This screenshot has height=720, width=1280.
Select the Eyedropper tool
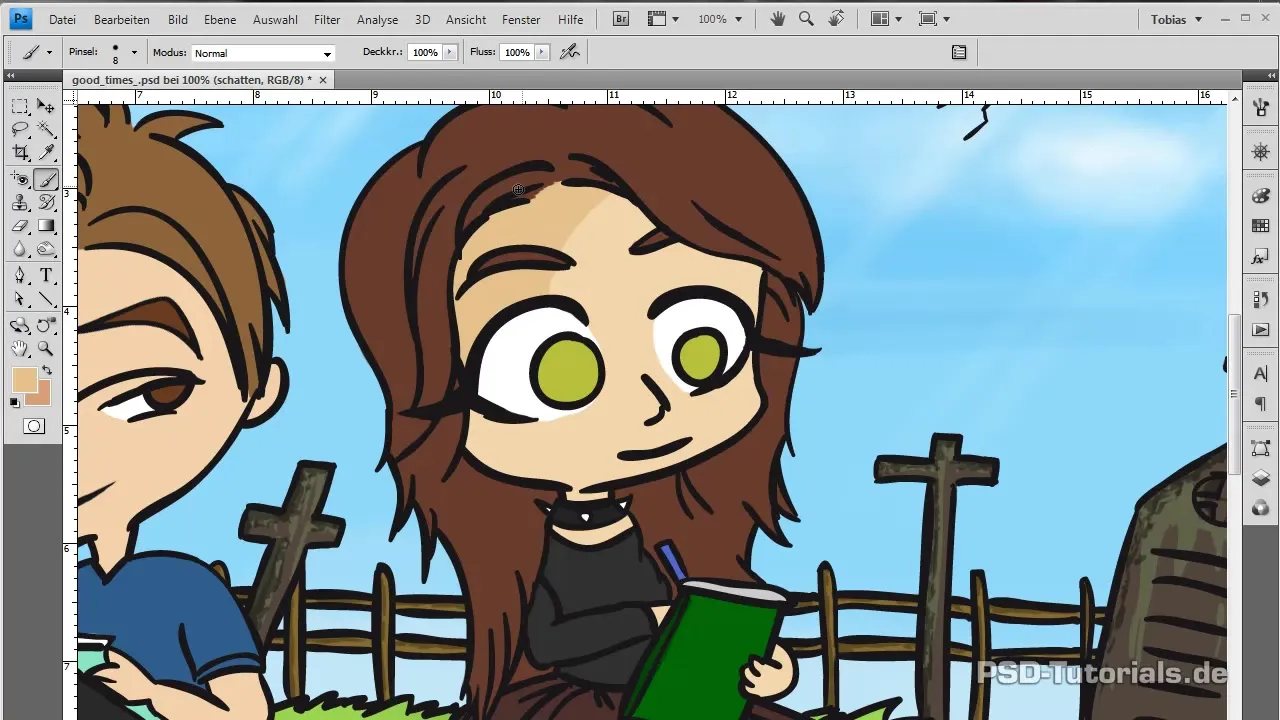(46, 153)
